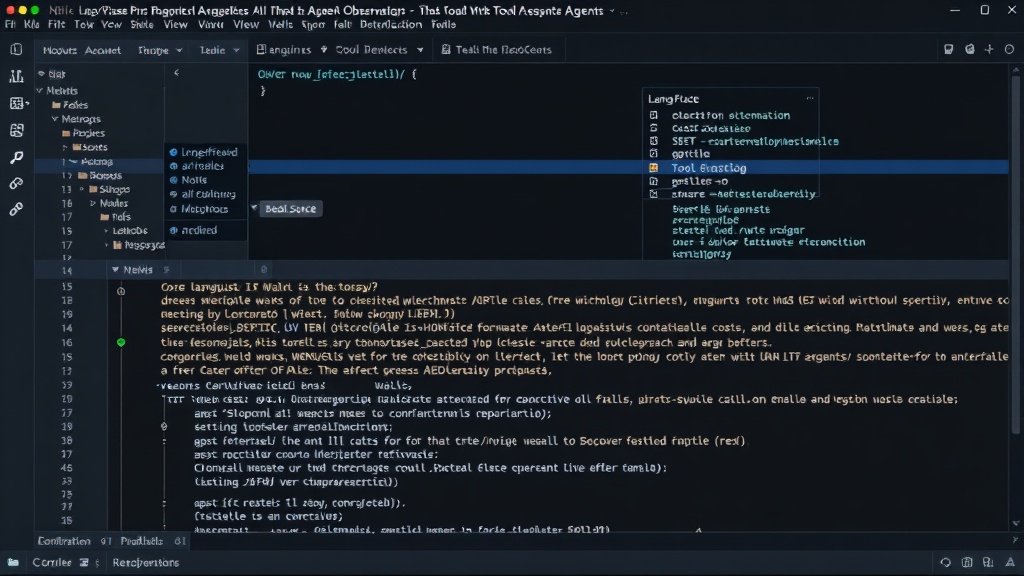This screenshot has width=1024, height=576.
Task: Select the artreeles radio option
Action: pos(174,166)
